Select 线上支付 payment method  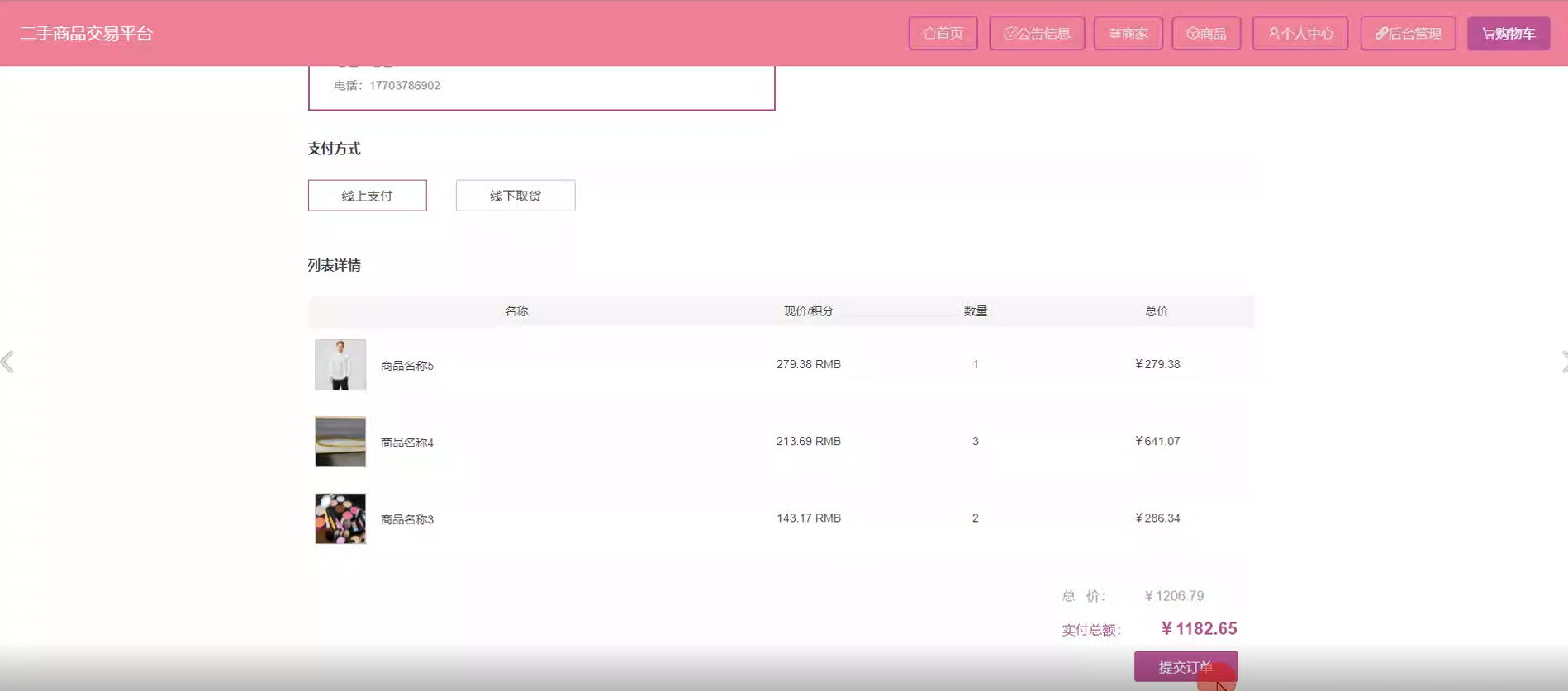pos(368,196)
